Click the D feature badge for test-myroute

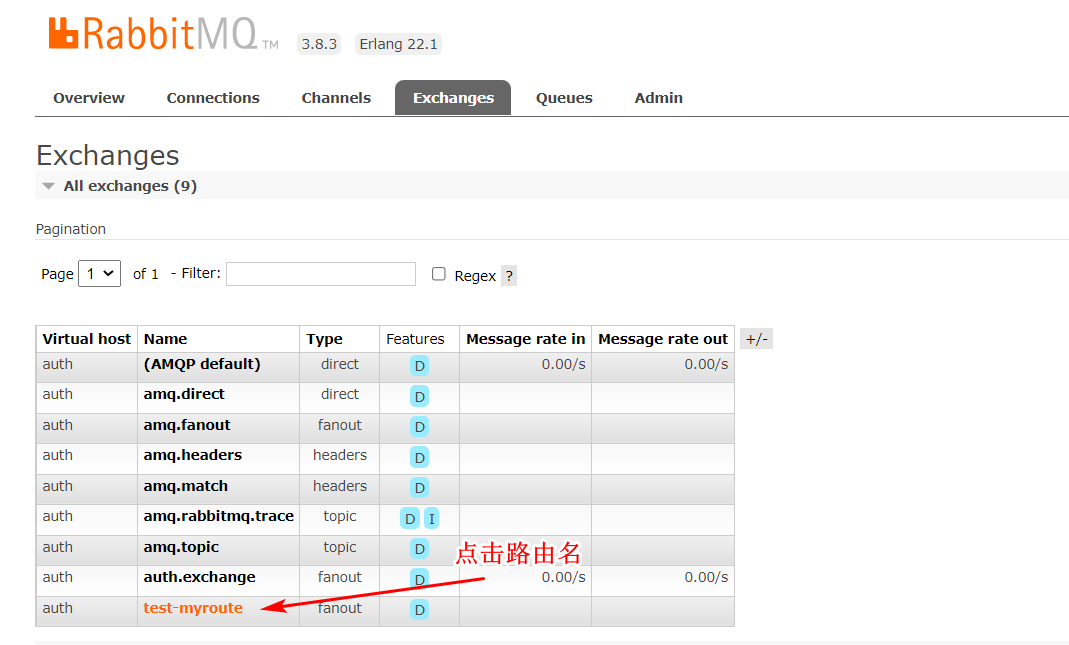click(x=419, y=610)
